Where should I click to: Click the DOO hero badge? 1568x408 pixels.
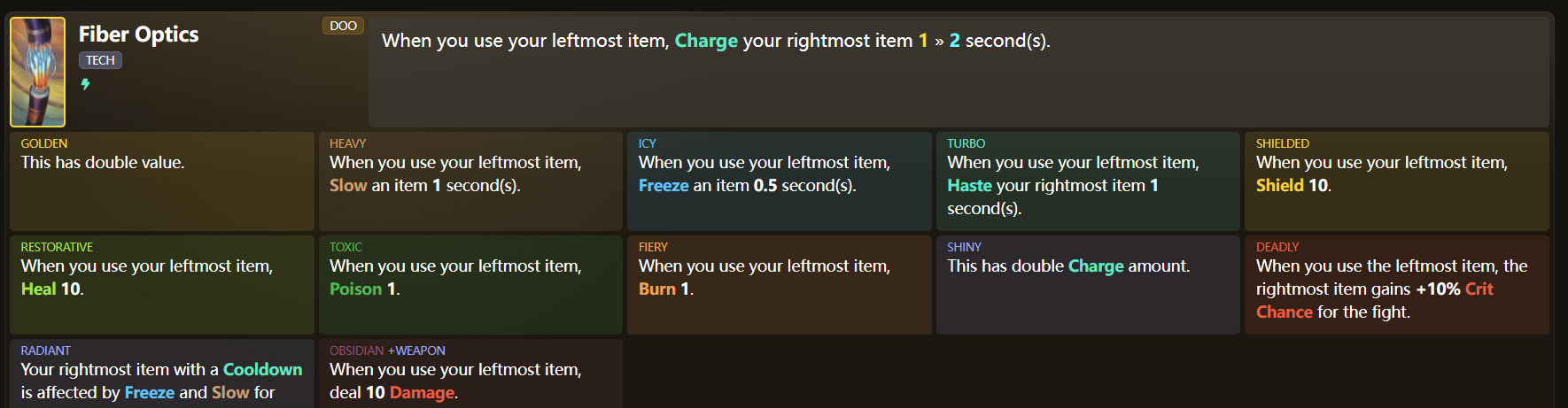[x=343, y=26]
